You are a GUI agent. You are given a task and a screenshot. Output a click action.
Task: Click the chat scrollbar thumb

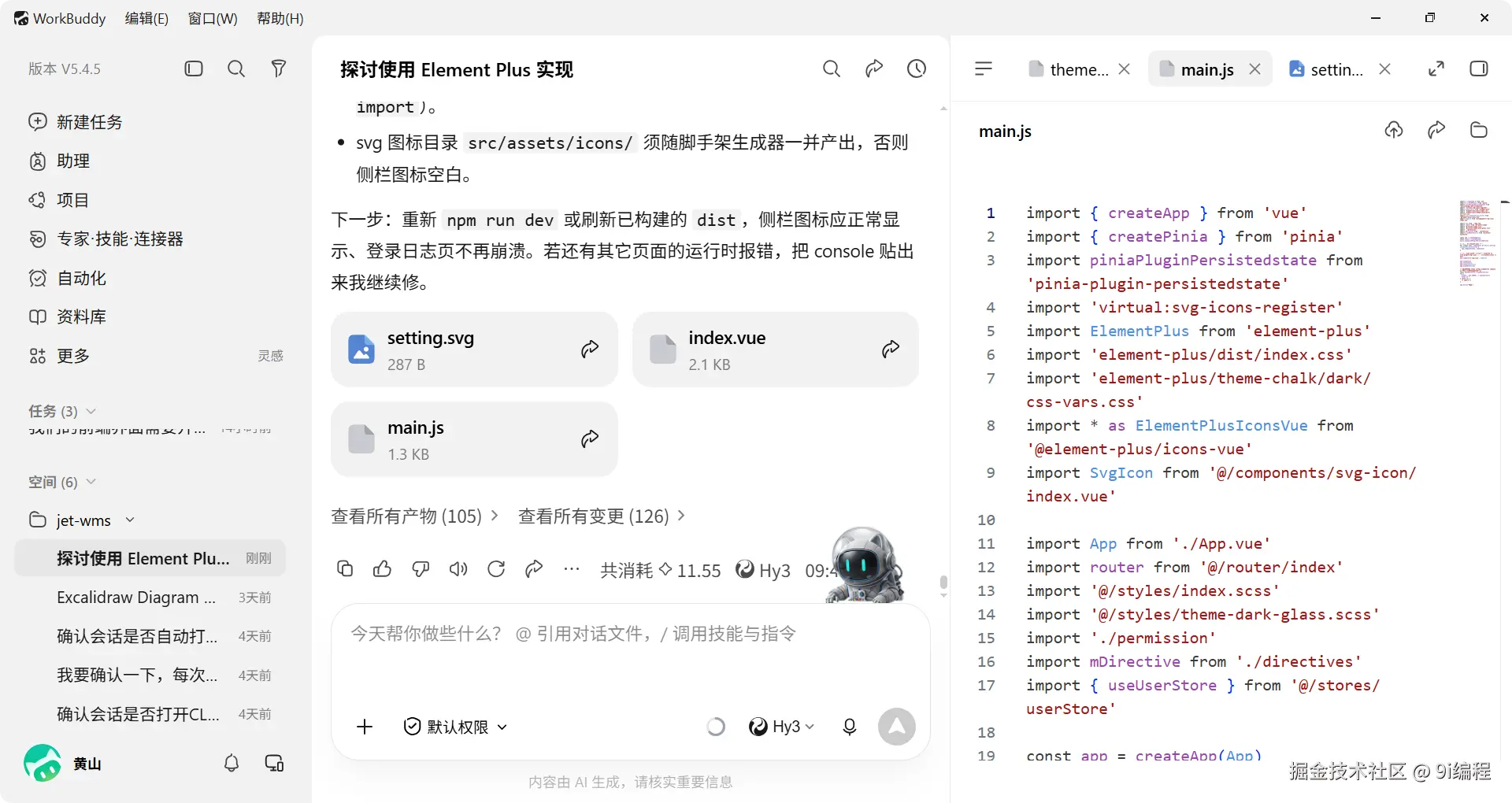pyautogui.click(x=943, y=583)
